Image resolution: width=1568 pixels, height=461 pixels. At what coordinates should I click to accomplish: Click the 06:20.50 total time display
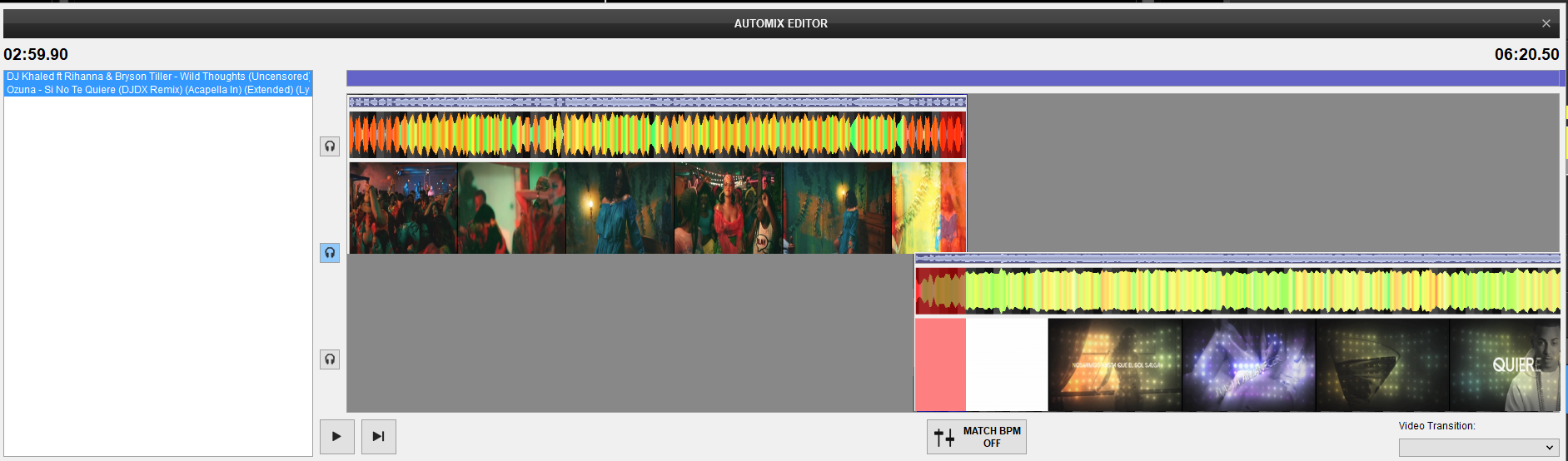pos(1526,54)
